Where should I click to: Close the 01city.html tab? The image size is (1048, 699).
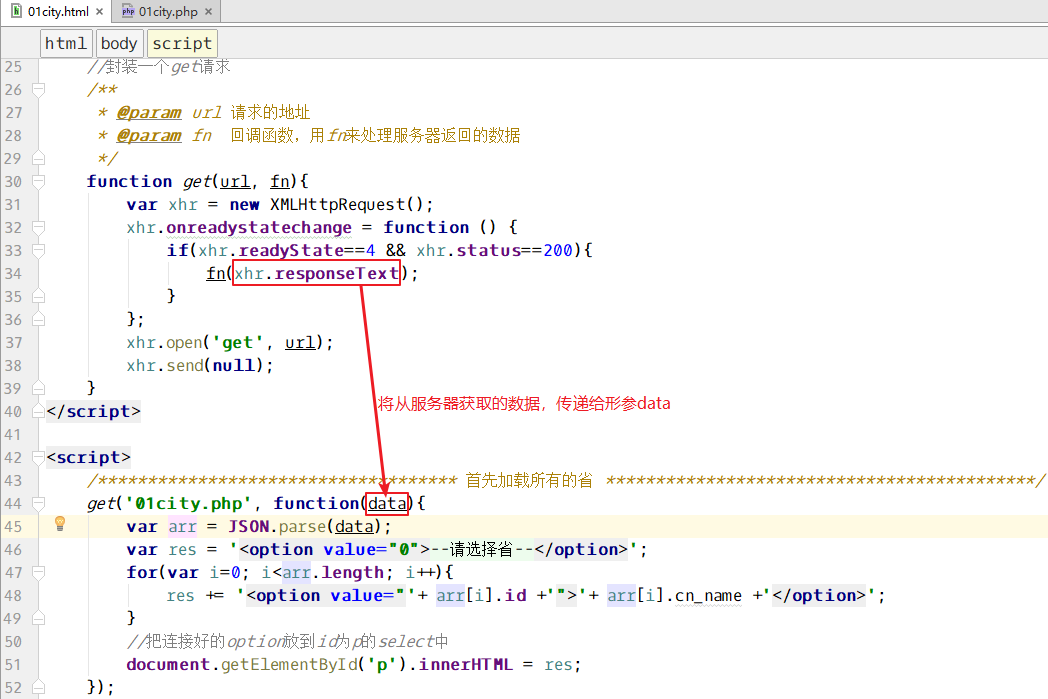(100, 12)
